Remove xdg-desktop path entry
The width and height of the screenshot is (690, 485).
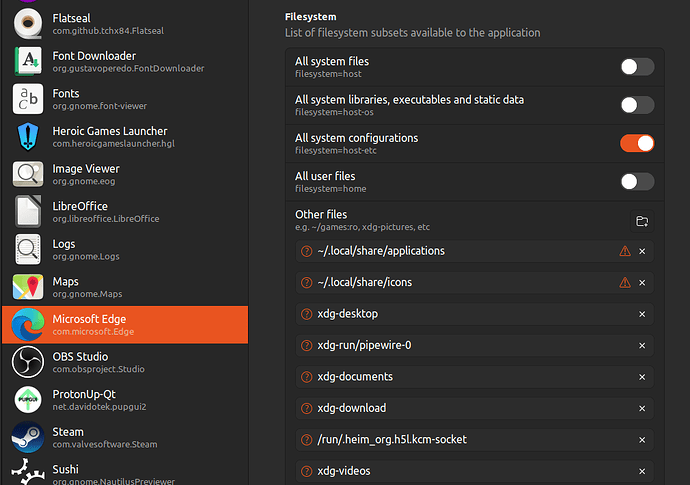(x=642, y=314)
